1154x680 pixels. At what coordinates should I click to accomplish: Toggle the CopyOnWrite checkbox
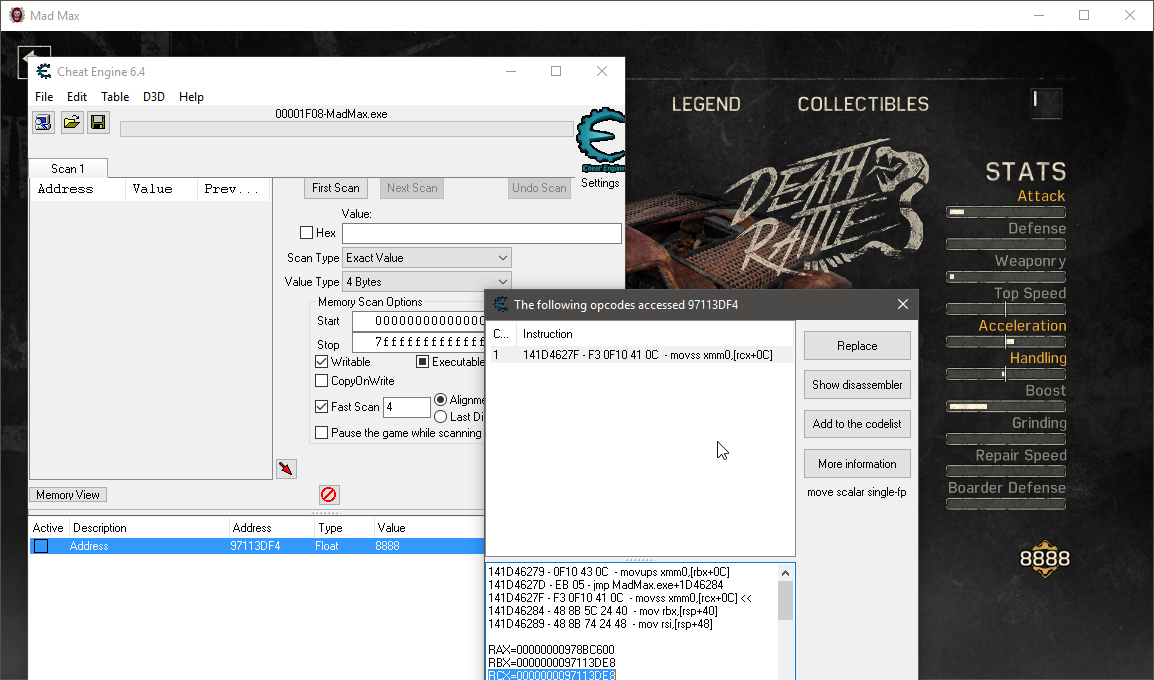click(322, 381)
